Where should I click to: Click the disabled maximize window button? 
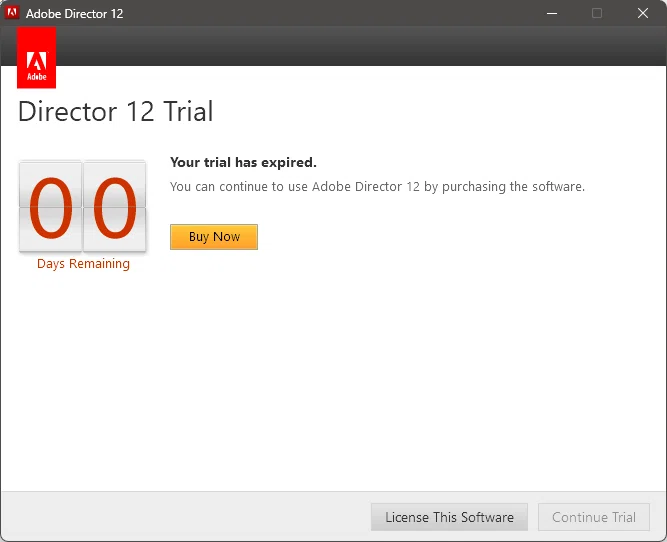click(x=597, y=13)
